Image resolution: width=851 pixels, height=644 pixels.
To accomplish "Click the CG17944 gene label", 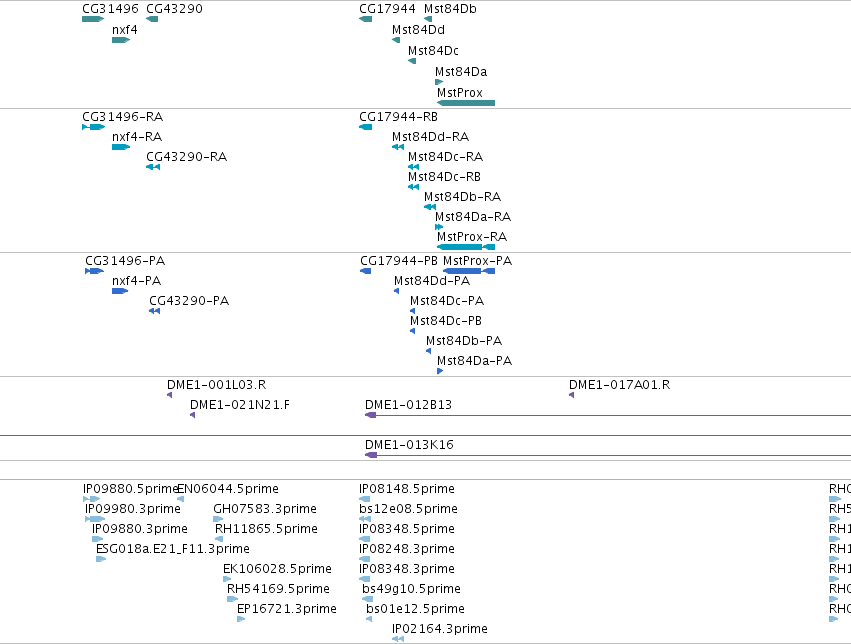I will point(387,9).
